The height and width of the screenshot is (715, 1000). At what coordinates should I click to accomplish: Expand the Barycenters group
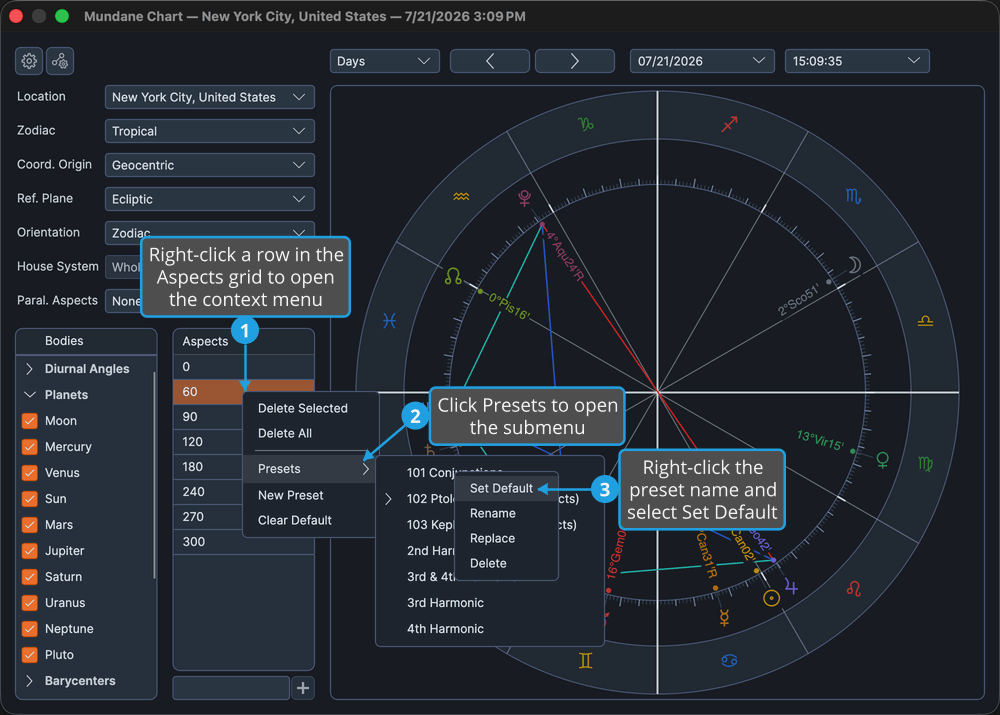29,681
